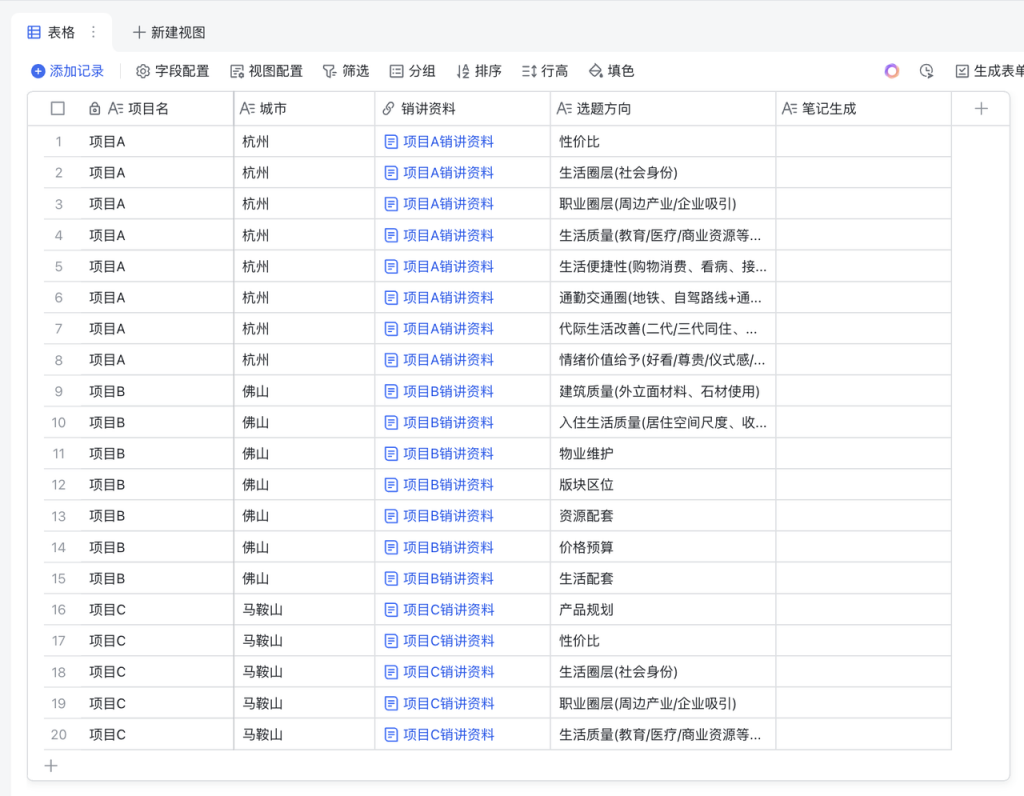Image resolution: width=1024 pixels, height=796 pixels.
Task: Open 视图配置 view settings
Action: click(x=266, y=71)
